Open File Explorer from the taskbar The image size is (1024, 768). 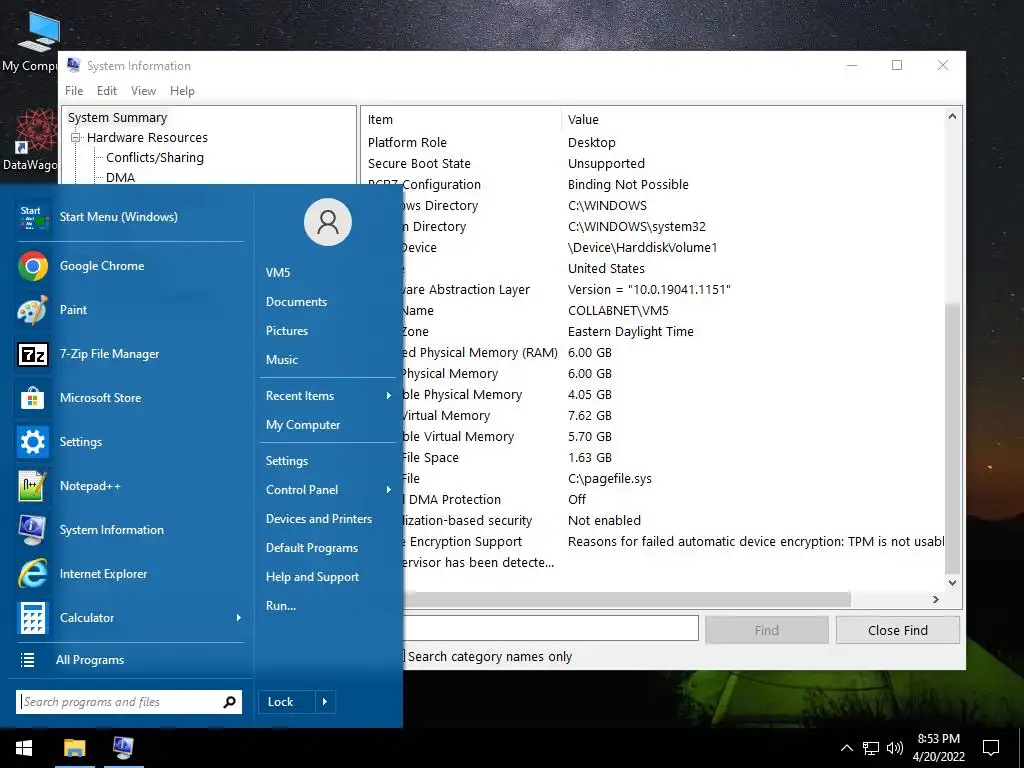[x=74, y=748]
